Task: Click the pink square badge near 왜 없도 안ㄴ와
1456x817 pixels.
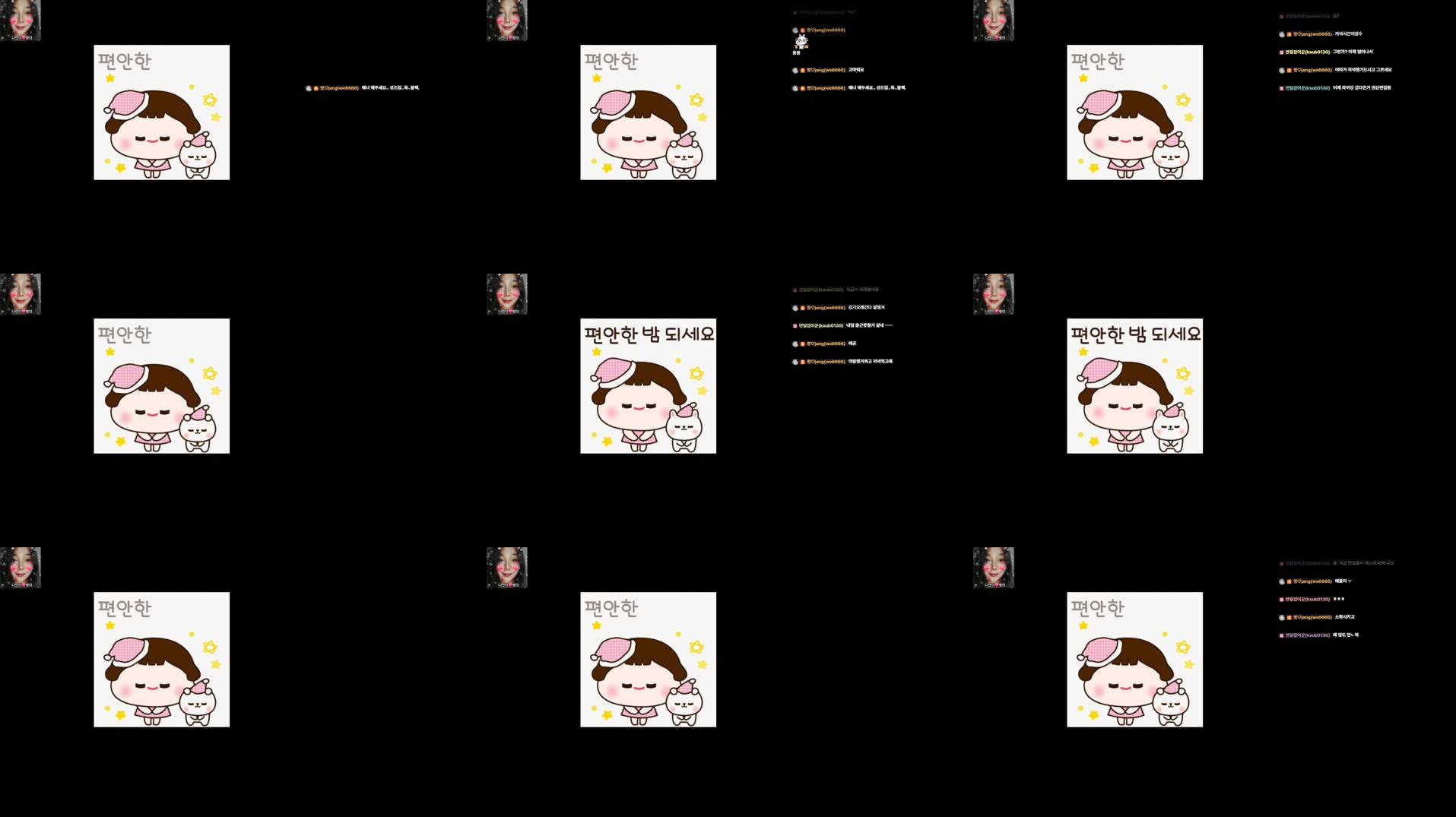Action: [x=1281, y=635]
